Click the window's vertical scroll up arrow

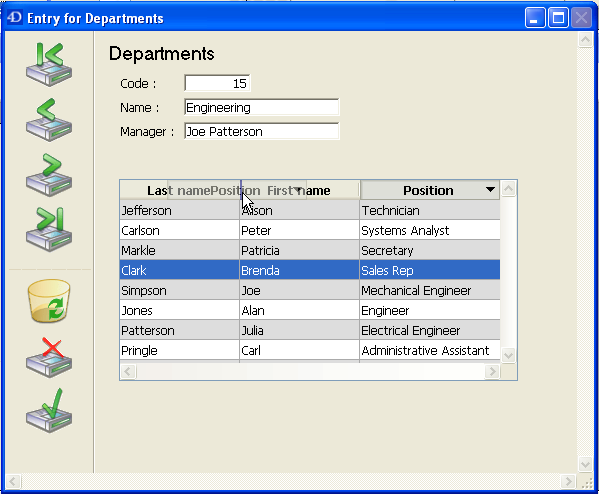(x=585, y=40)
